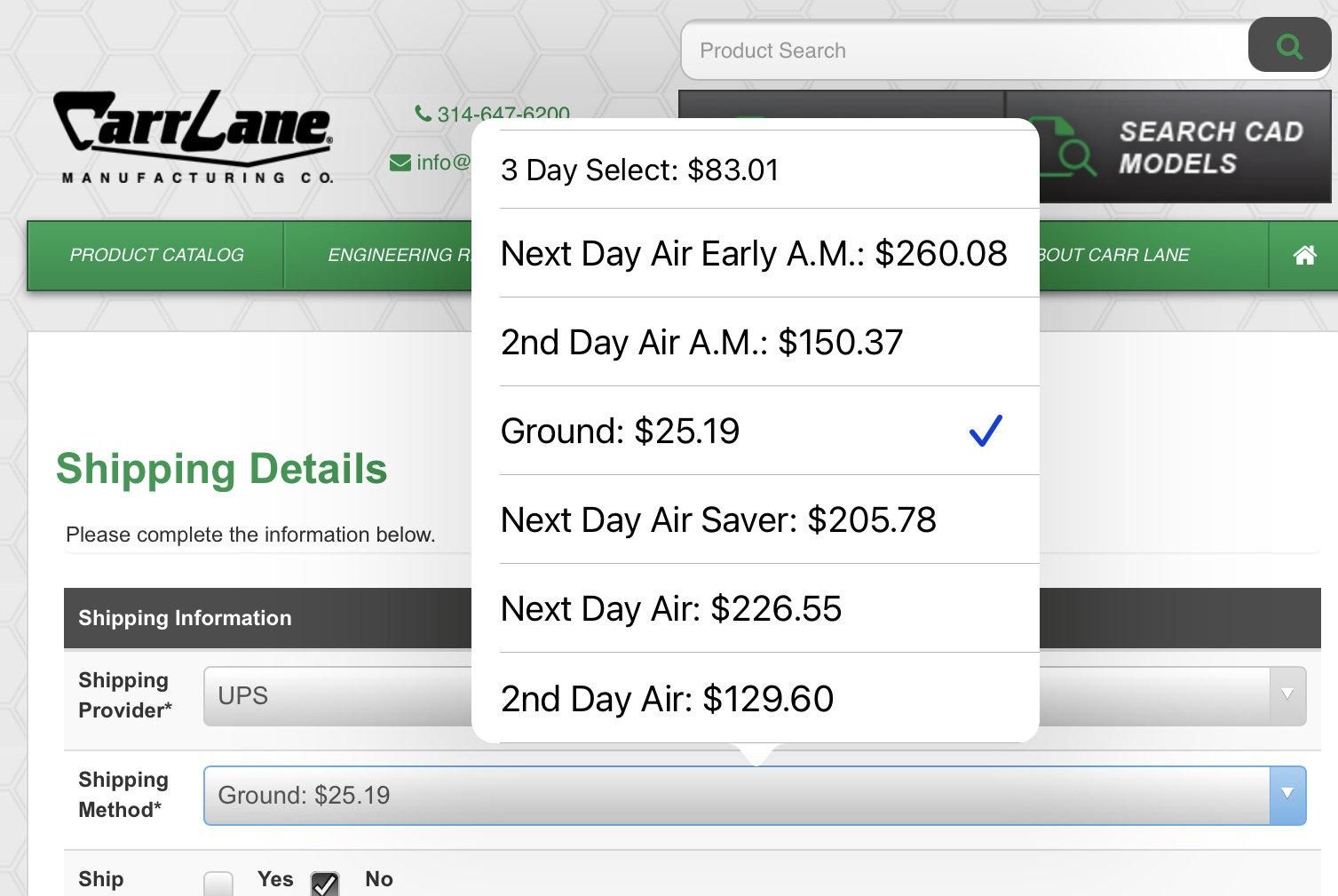1338x896 pixels.
Task: Select Next Day Air Early A.M. option
Action: click(755, 254)
